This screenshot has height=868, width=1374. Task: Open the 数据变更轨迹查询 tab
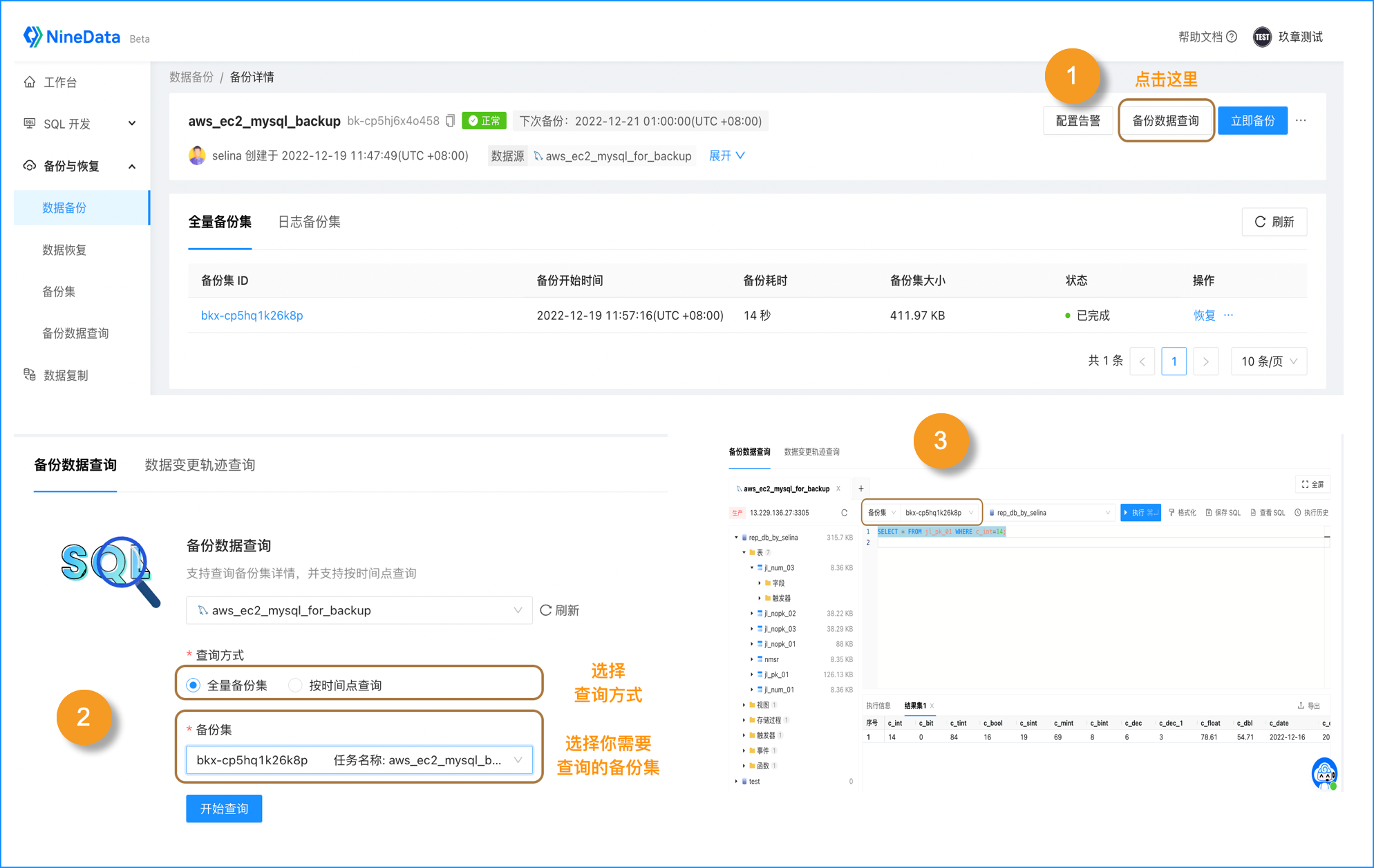(199, 465)
